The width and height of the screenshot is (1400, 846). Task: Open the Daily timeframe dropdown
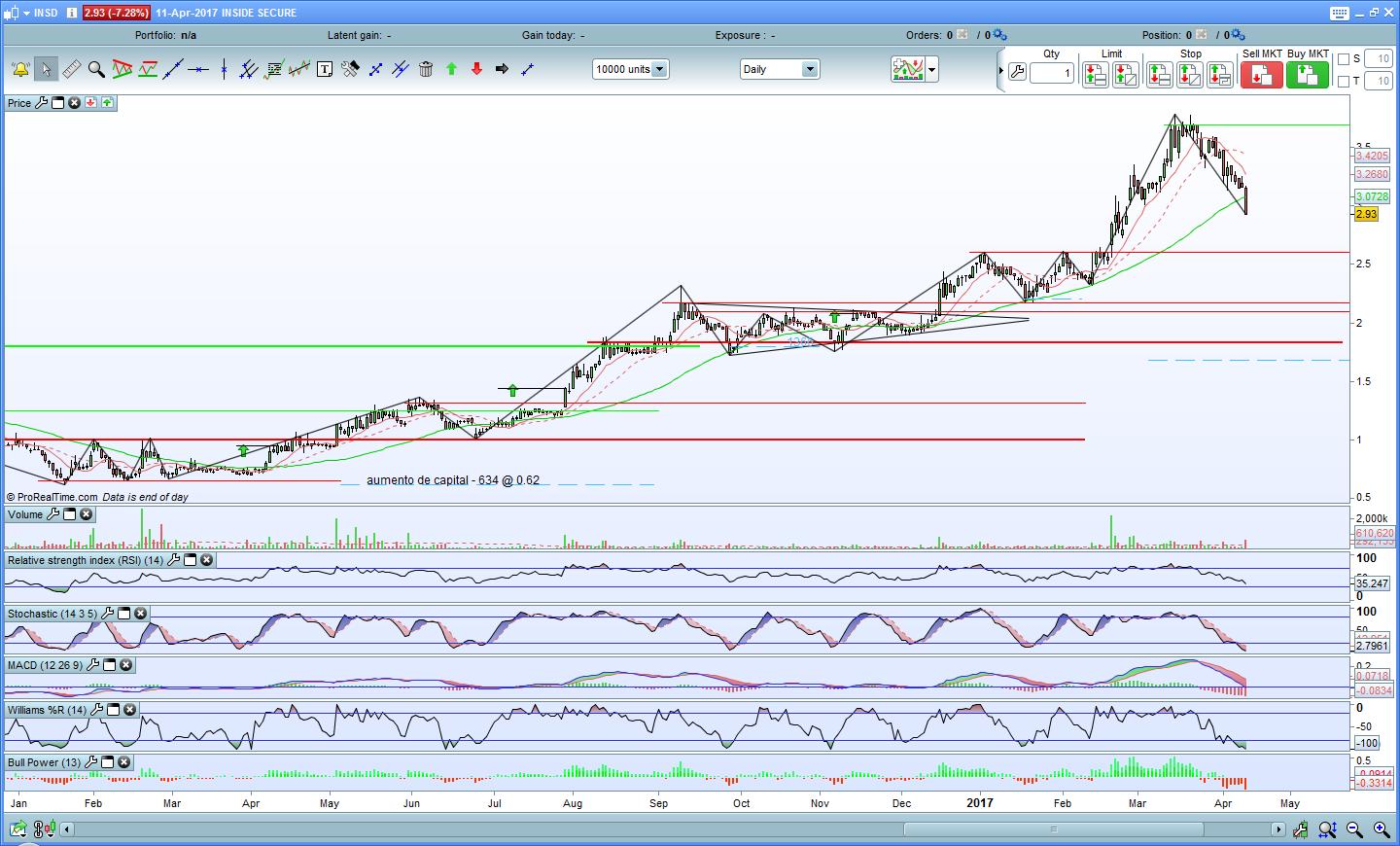point(809,69)
